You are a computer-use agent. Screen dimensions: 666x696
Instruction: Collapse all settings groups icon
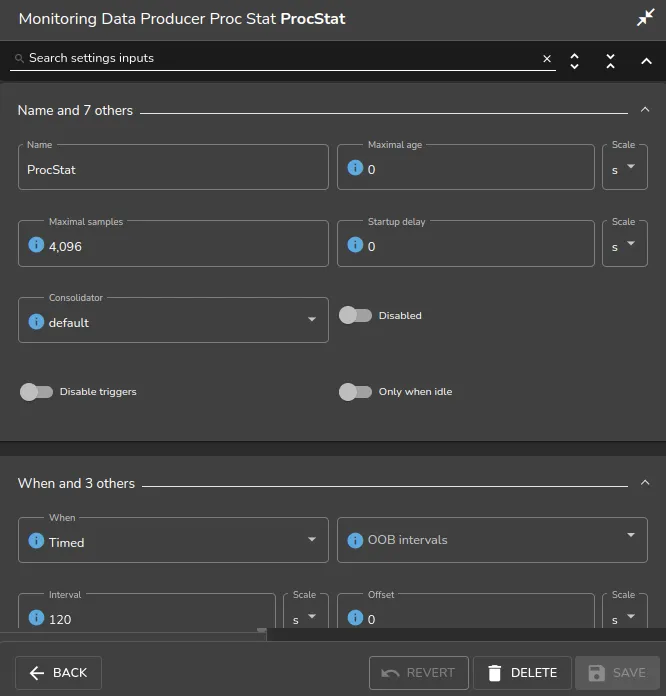[610, 61]
